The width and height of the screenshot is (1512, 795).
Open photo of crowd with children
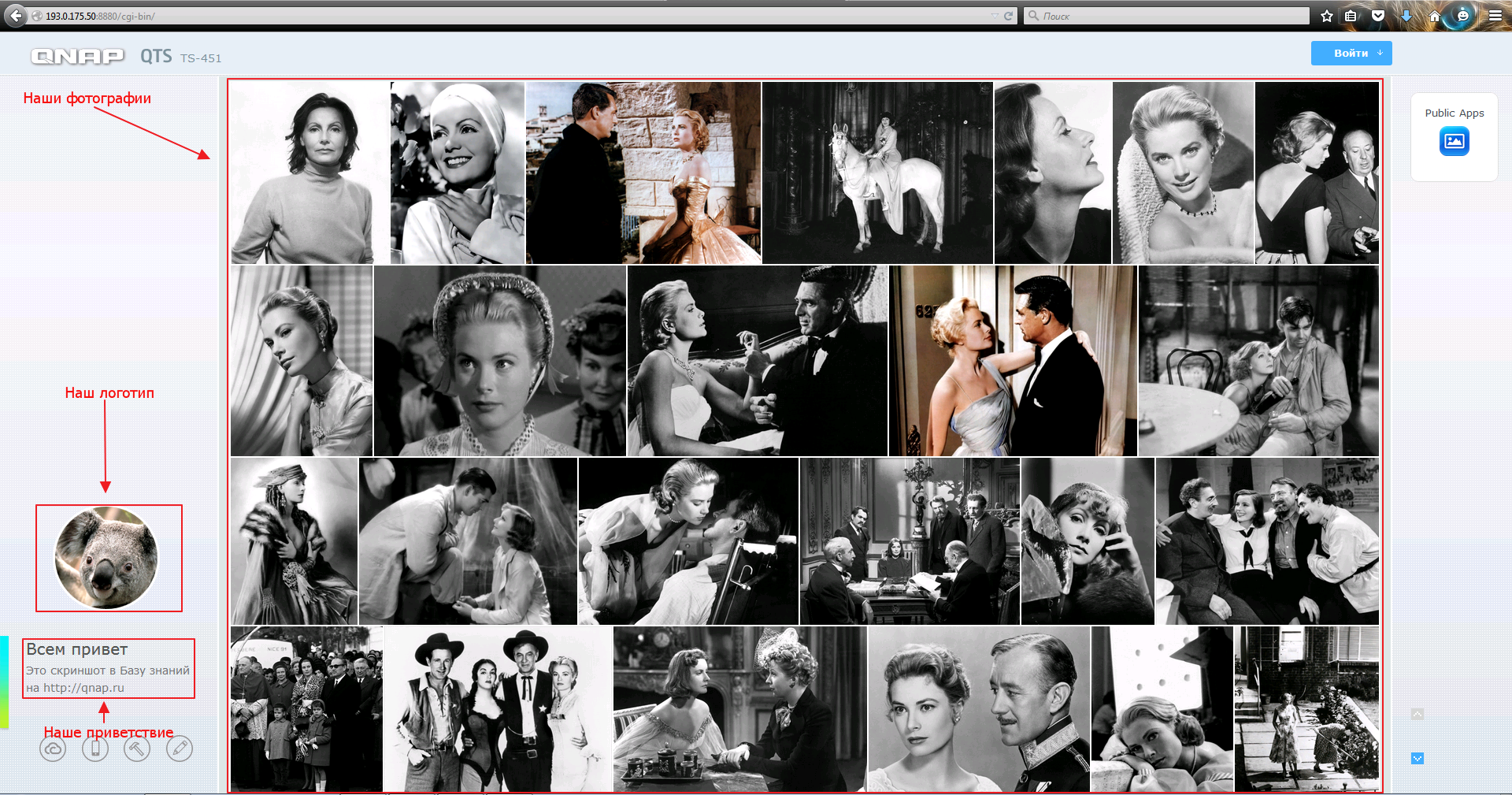pyautogui.click(x=306, y=709)
